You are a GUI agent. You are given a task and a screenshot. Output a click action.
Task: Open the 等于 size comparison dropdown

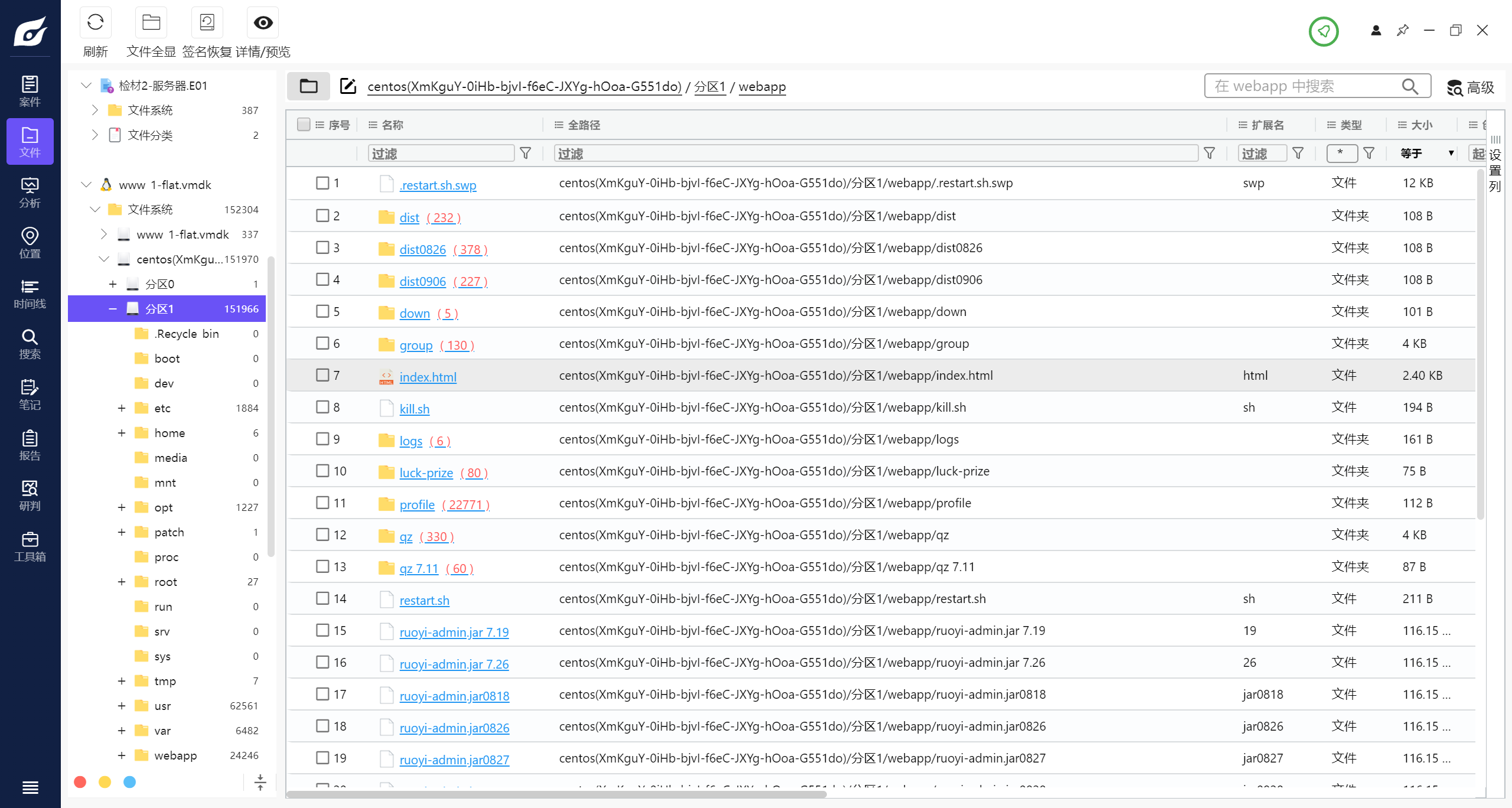tap(1427, 154)
